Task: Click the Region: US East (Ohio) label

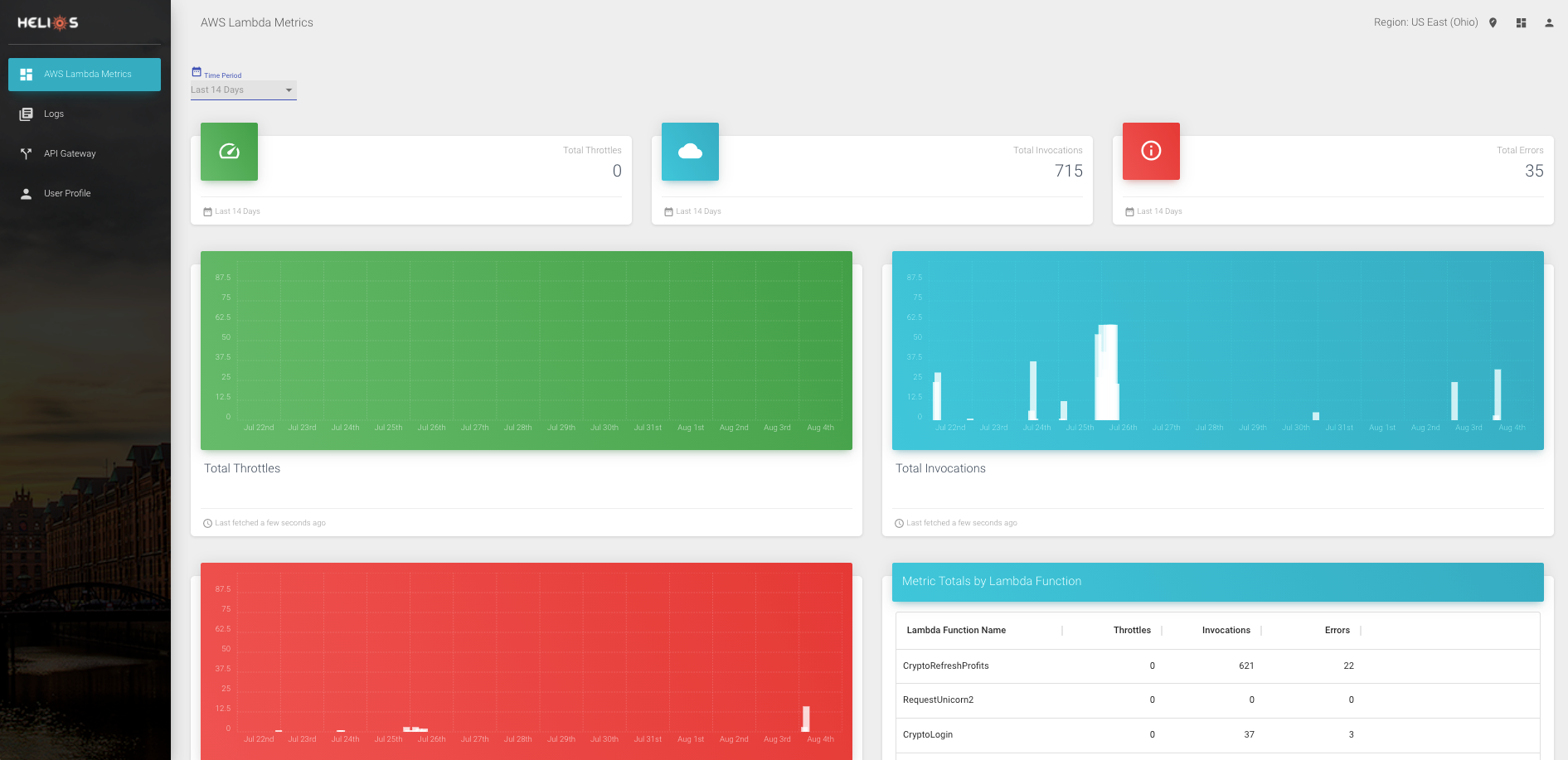Action: pos(1426,22)
